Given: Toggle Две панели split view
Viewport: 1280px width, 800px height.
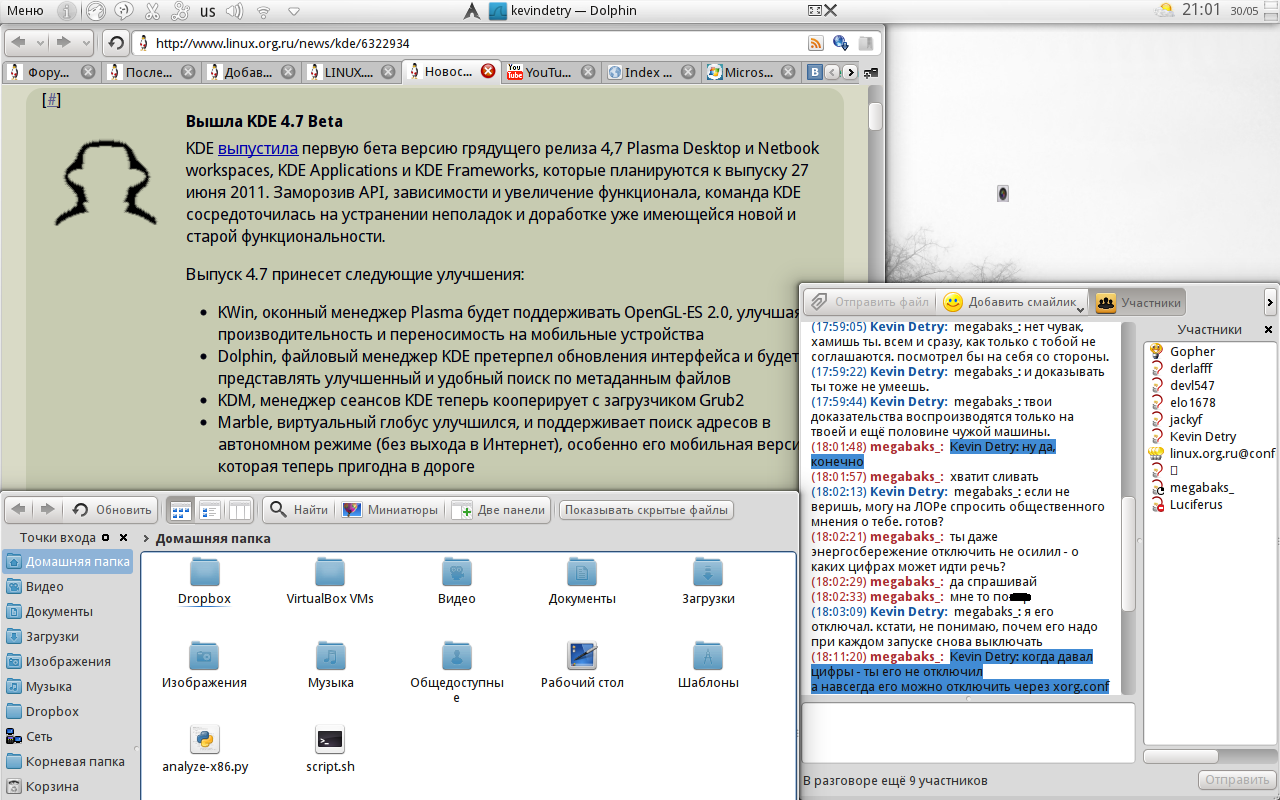Looking at the screenshot, I should pyautogui.click(x=498, y=510).
